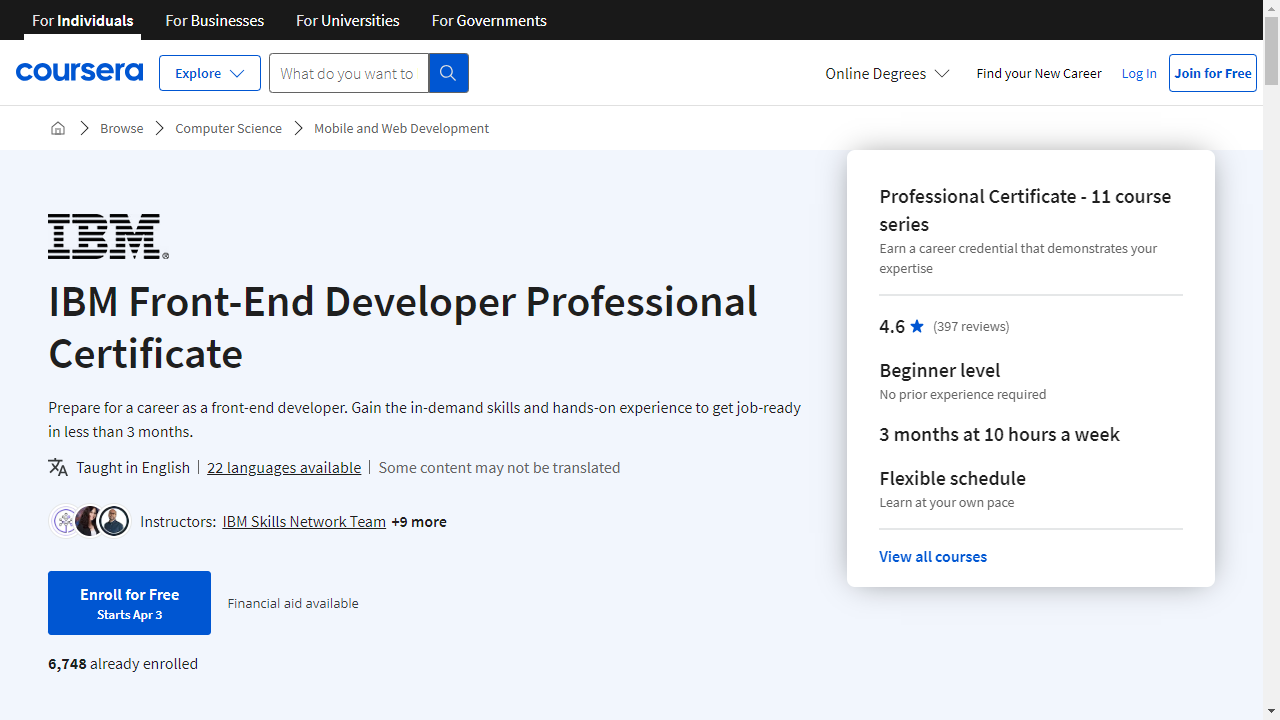This screenshot has width=1280, height=720.
Task: Click 'Taught in English' text
Action: (x=133, y=467)
